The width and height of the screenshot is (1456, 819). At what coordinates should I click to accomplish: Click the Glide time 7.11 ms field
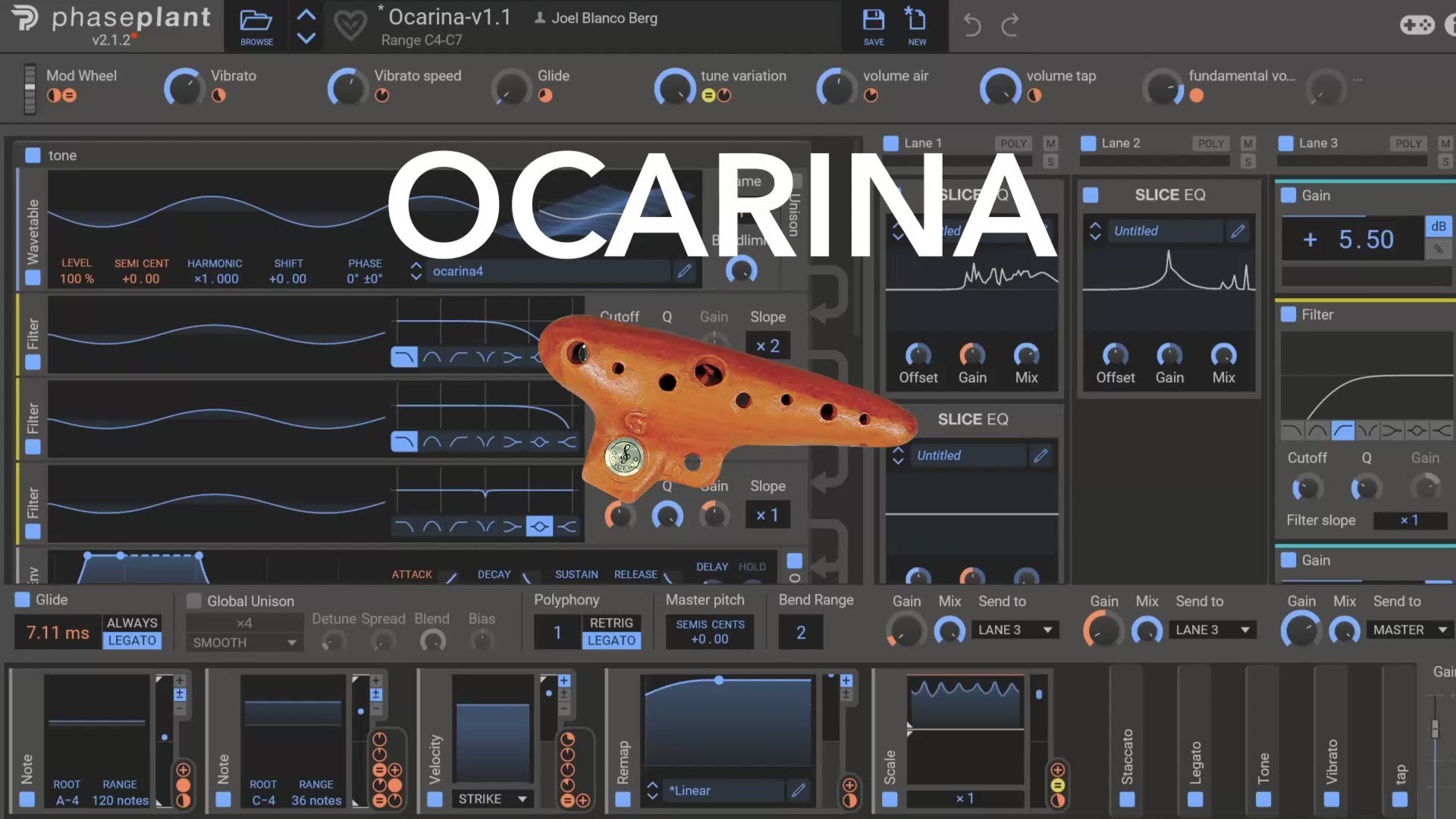(58, 632)
